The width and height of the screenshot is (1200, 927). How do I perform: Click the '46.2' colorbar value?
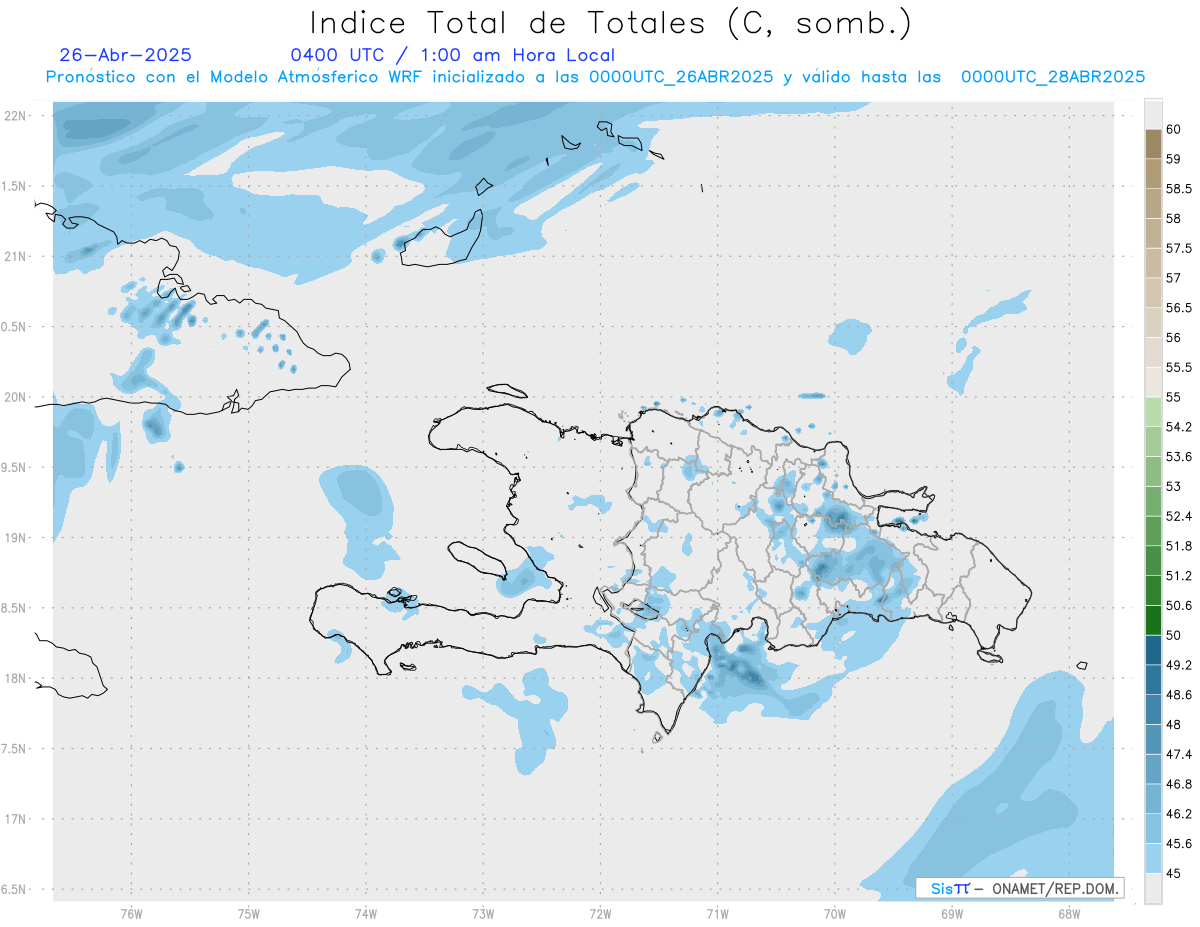pyautogui.click(x=1179, y=814)
